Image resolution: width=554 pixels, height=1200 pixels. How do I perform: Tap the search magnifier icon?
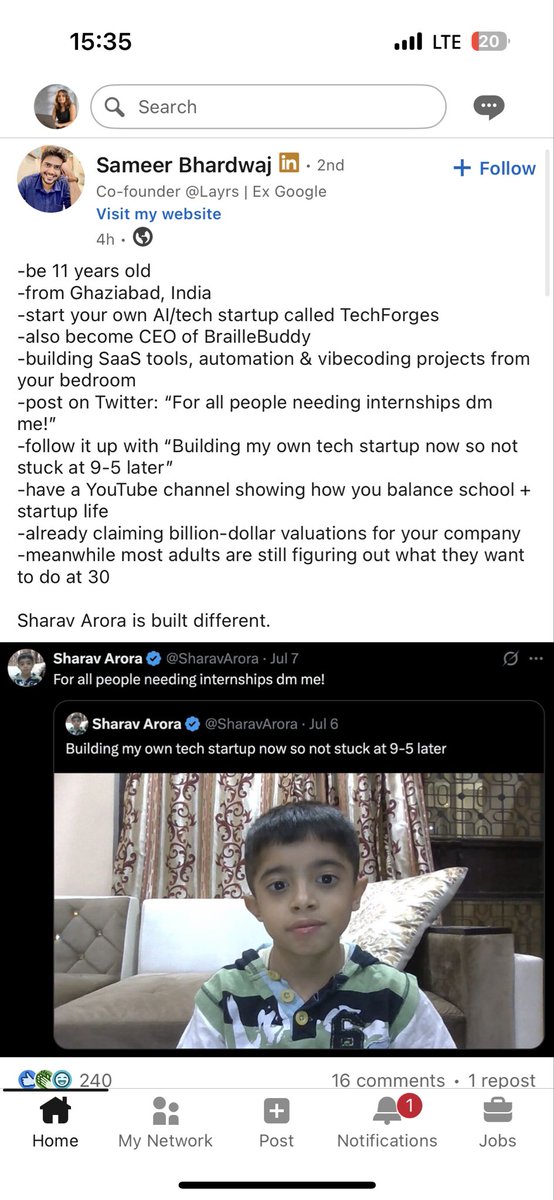[x=115, y=107]
